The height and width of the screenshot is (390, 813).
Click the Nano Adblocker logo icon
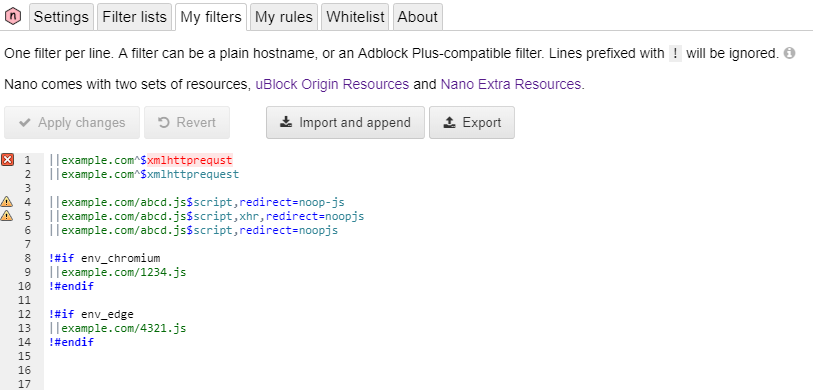pyautogui.click(x=12, y=17)
